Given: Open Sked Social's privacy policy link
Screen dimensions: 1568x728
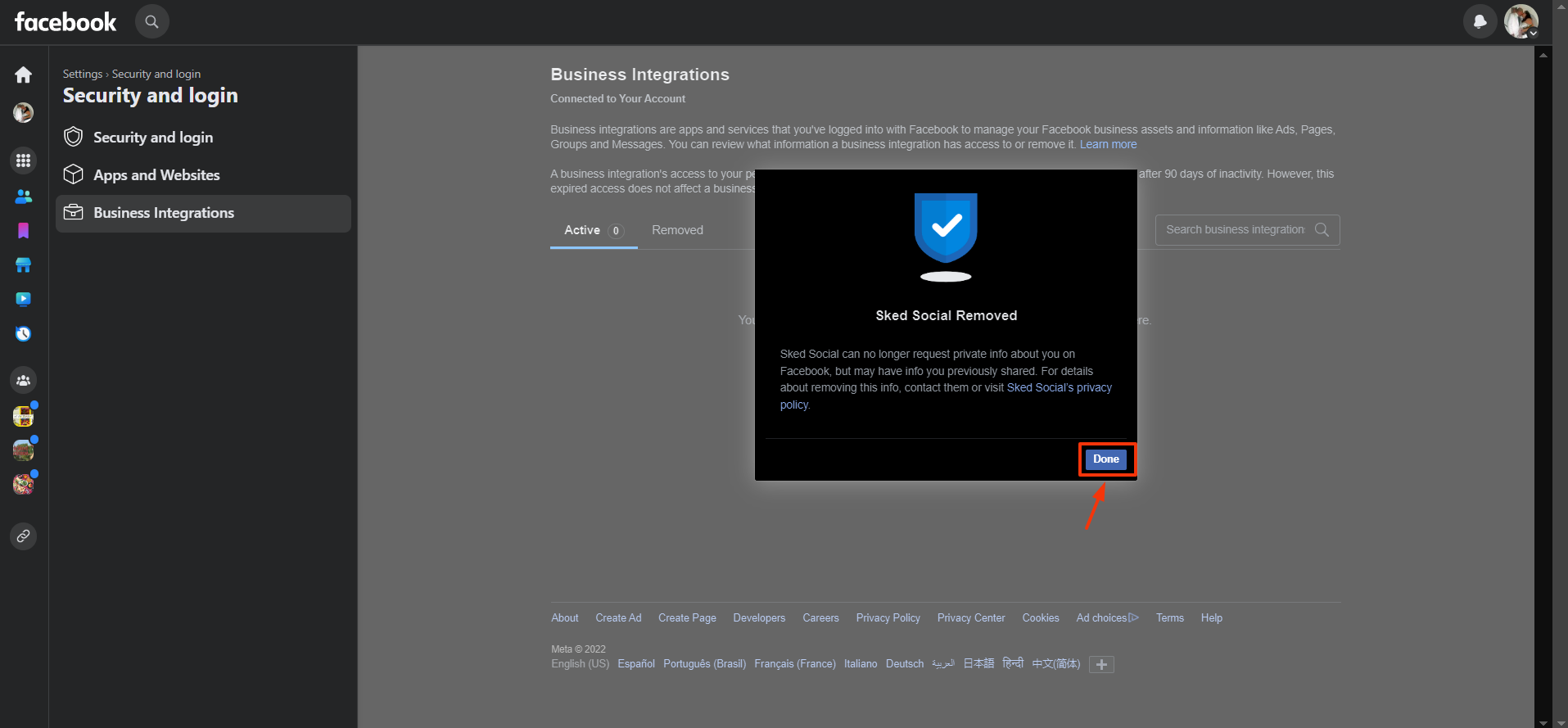Looking at the screenshot, I should [1060, 388].
